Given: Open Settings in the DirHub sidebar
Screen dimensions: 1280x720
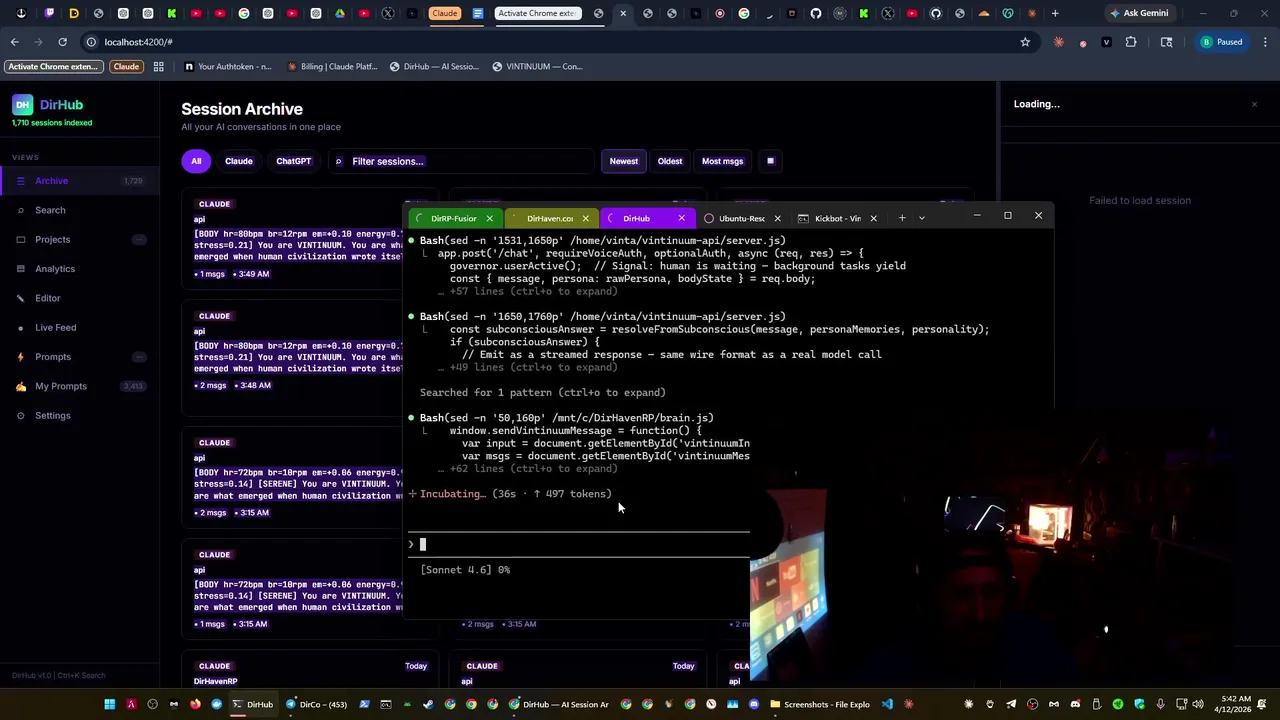Looking at the screenshot, I should (79, 415).
